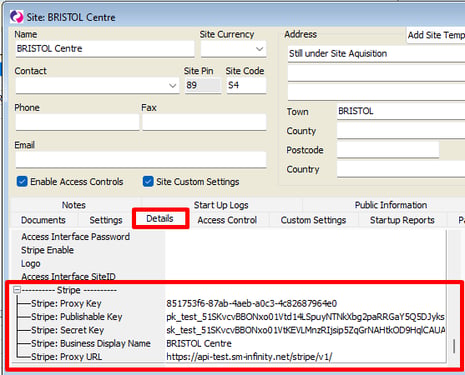Click the Site Code field showing S4
Viewport: 465px width, 375px height.
tap(246, 85)
